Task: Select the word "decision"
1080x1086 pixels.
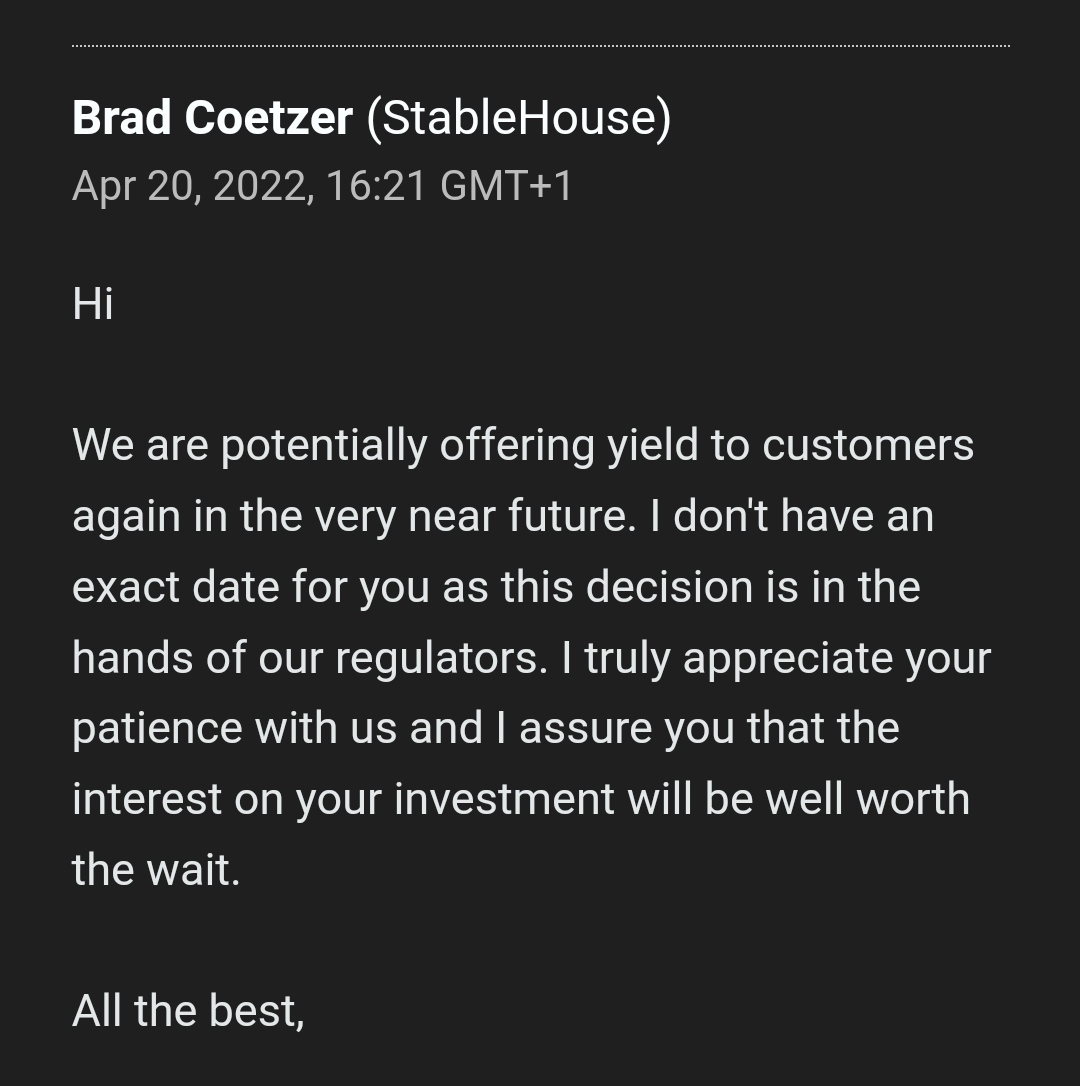Action: tap(669, 587)
